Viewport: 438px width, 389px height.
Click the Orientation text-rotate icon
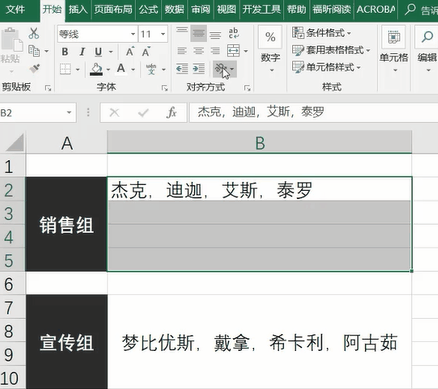tap(221, 69)
